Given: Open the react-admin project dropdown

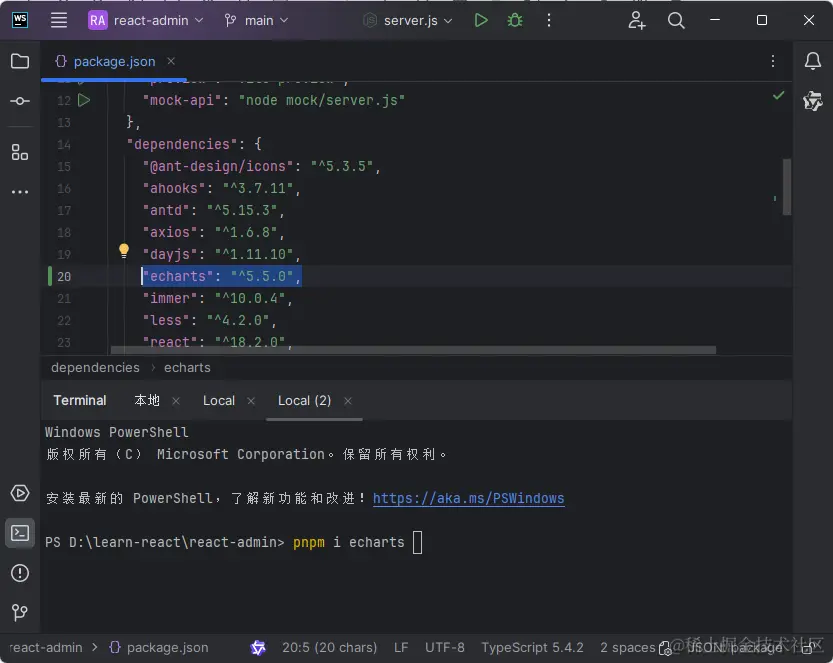Looking at the screenshot, I should click(146, 20).
